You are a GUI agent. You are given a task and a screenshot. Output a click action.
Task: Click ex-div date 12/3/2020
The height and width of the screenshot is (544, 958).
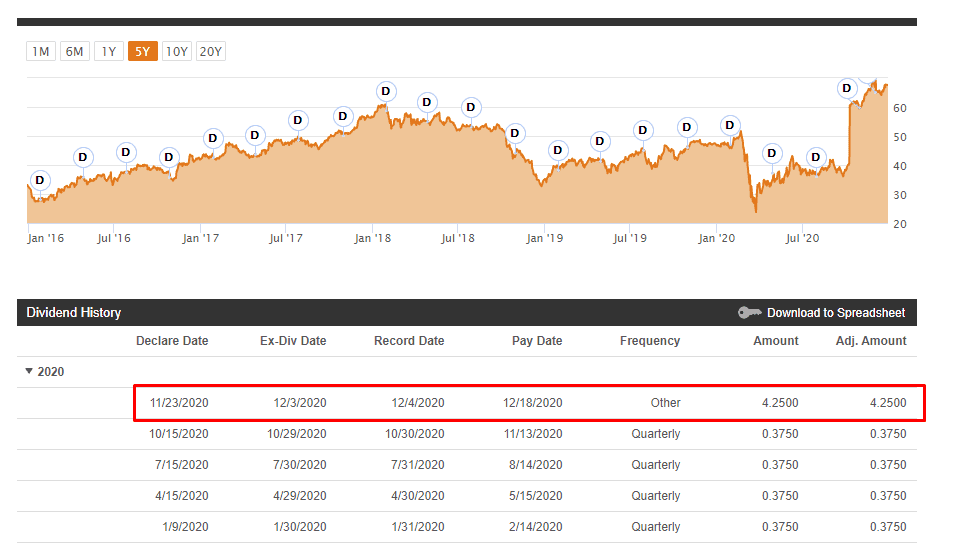(299, 403)
